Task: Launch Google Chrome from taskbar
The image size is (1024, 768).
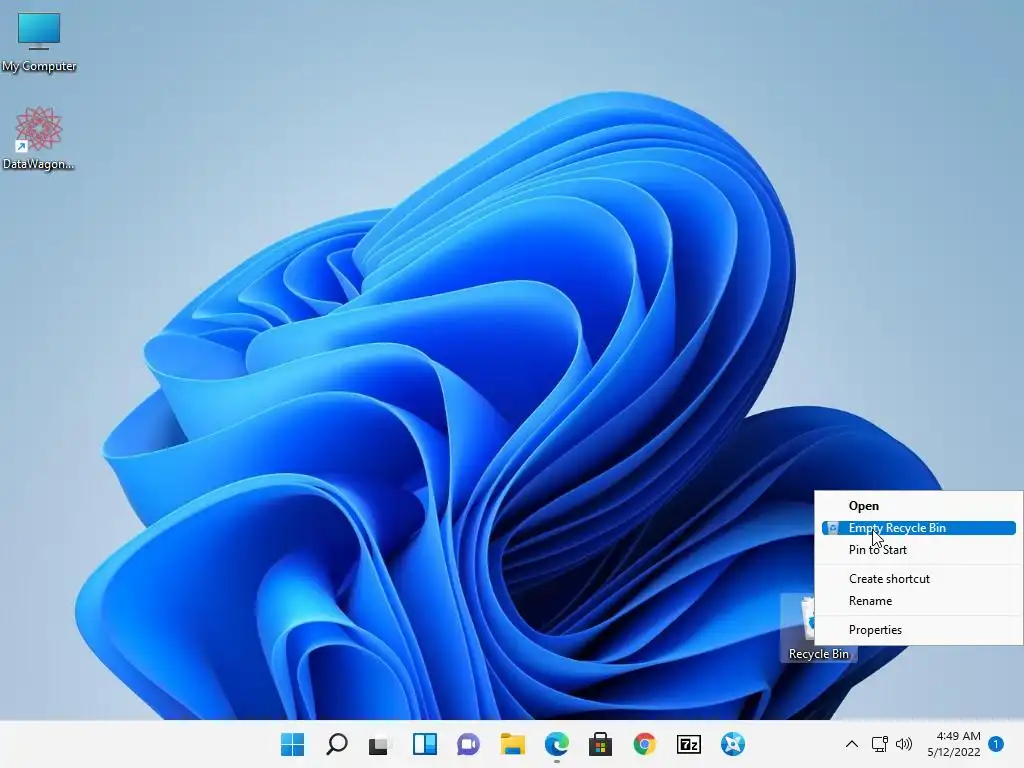Action: click(645, 744)
